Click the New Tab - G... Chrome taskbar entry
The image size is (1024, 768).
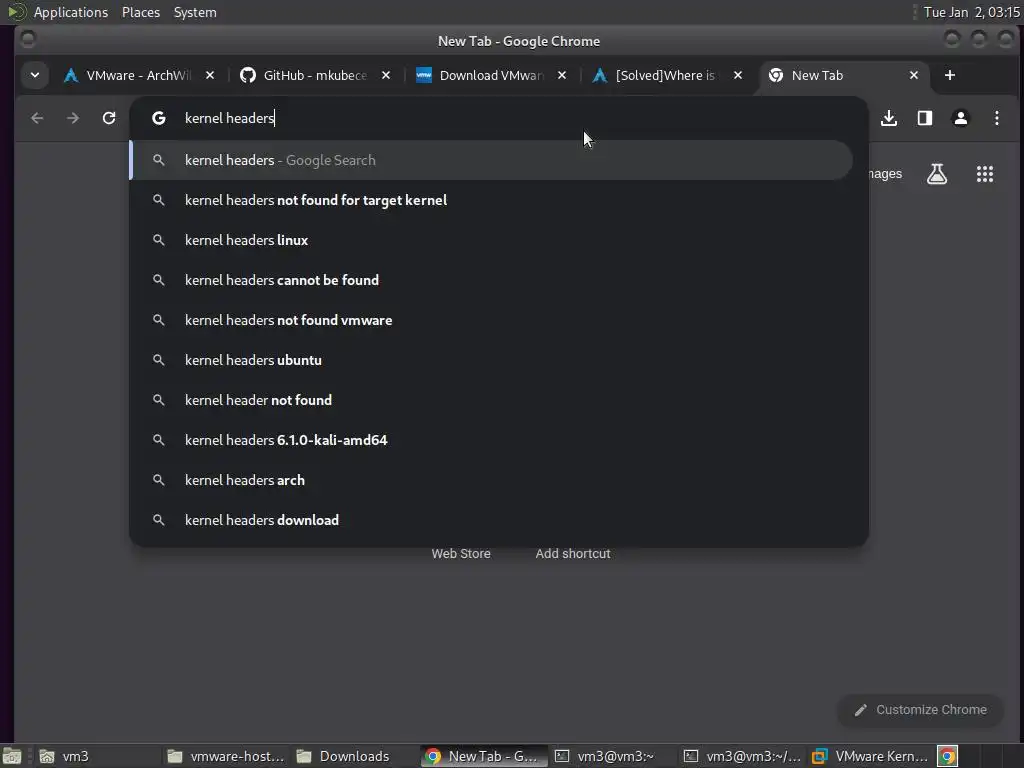(483, 756)
